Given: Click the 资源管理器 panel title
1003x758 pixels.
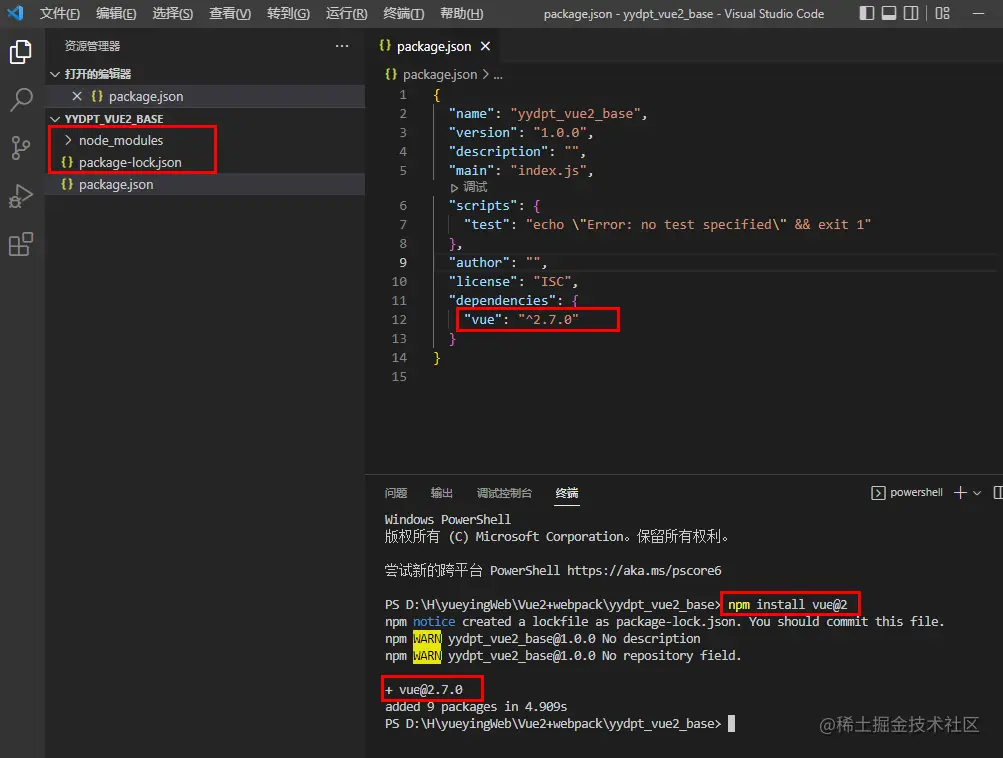Looking at the screenshot, I should [92, 46].
